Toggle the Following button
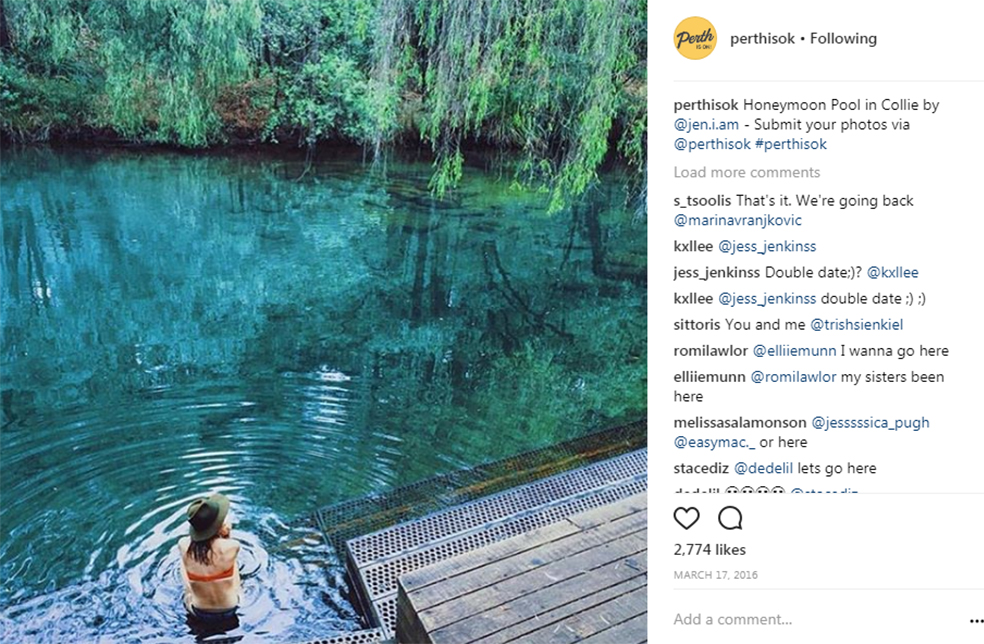 (843, 39)
